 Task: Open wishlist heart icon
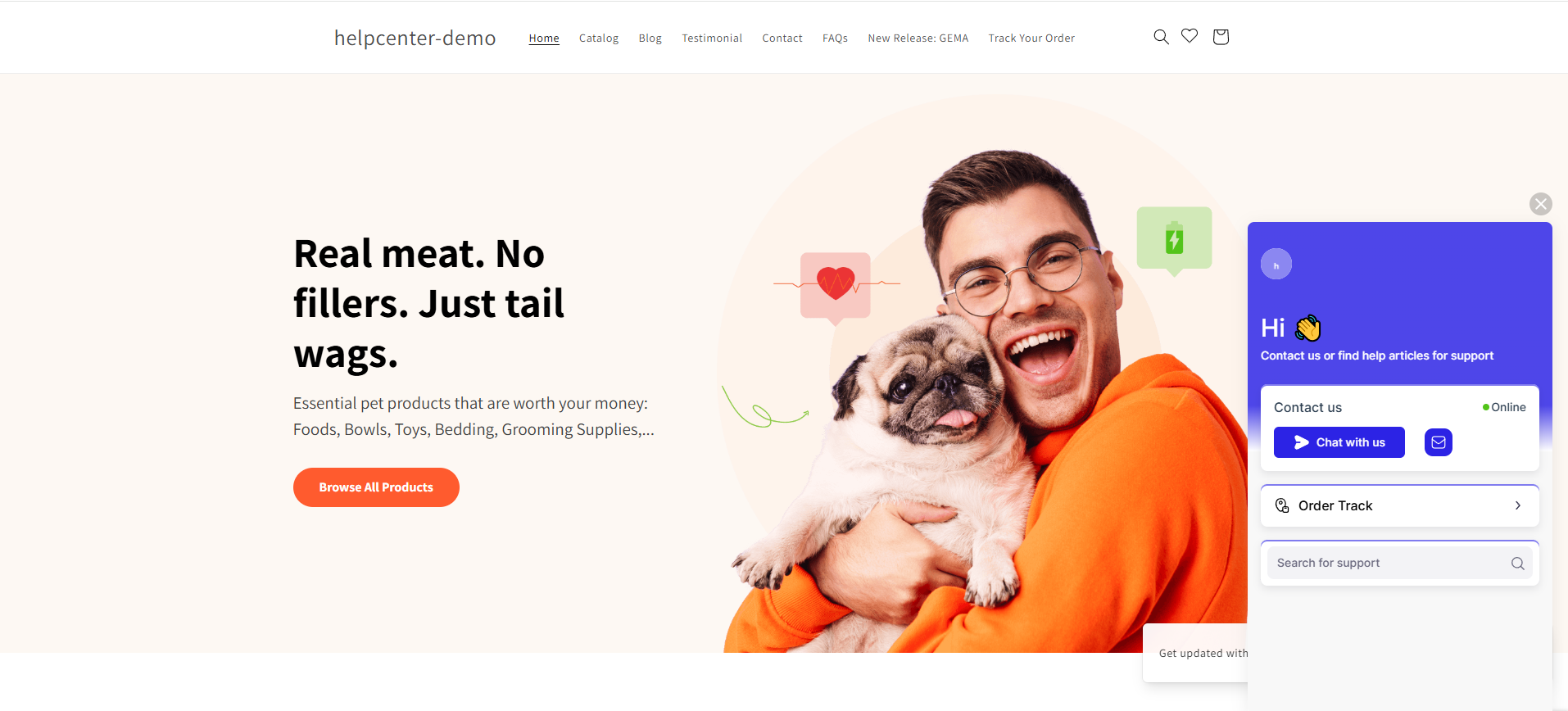click(x=1190, y=36)
